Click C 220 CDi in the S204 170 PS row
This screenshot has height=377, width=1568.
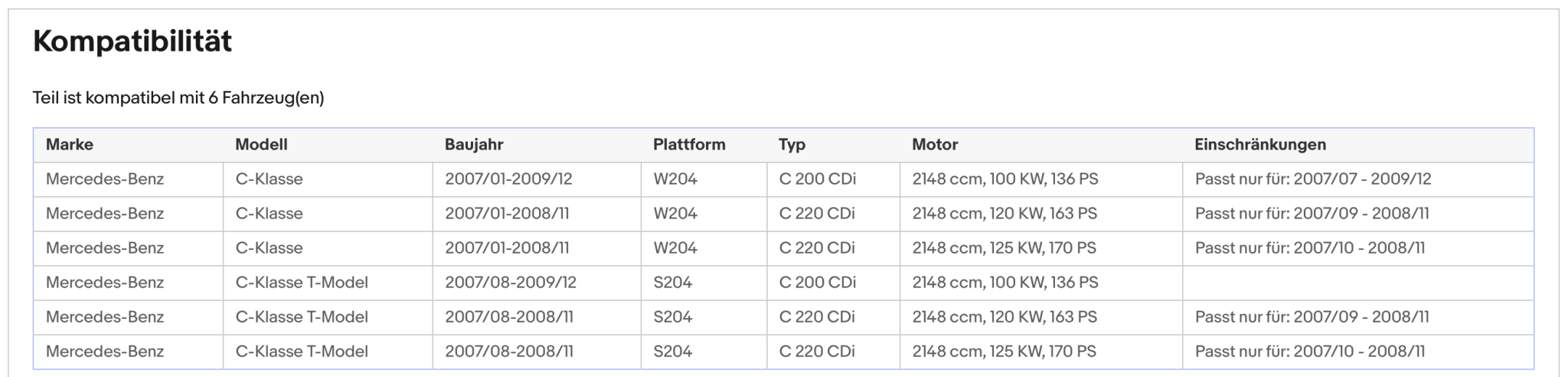click(x=817, y=352)
